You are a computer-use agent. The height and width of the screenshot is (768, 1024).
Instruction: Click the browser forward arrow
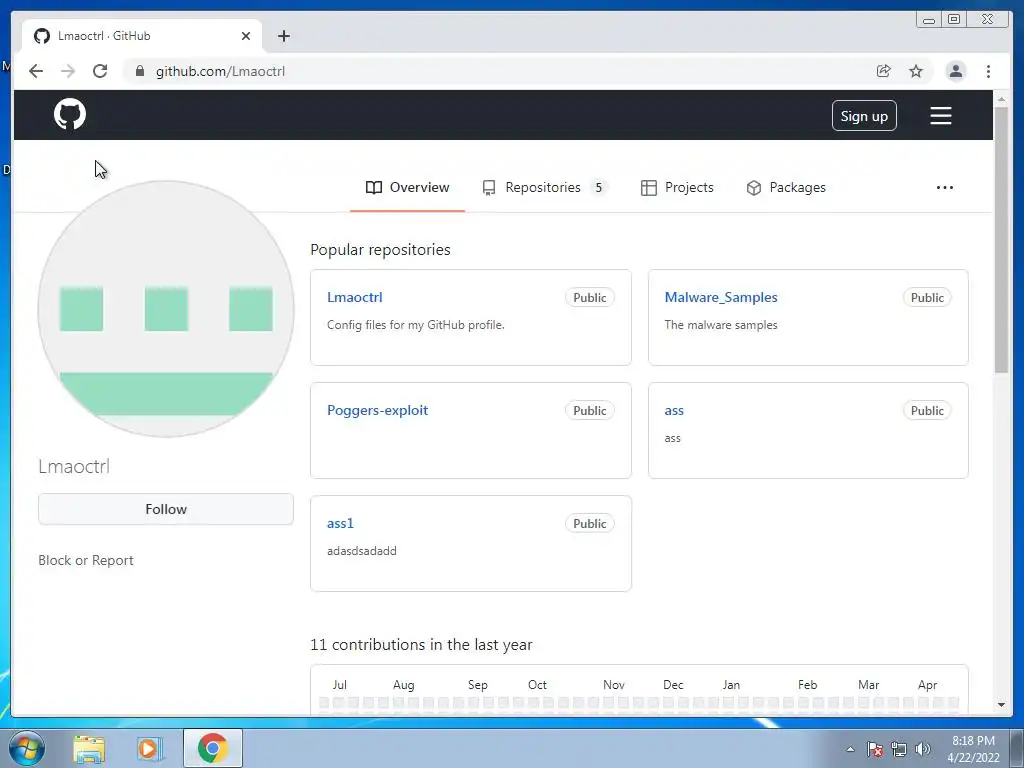pyautogui.click(x=68, y=71)
